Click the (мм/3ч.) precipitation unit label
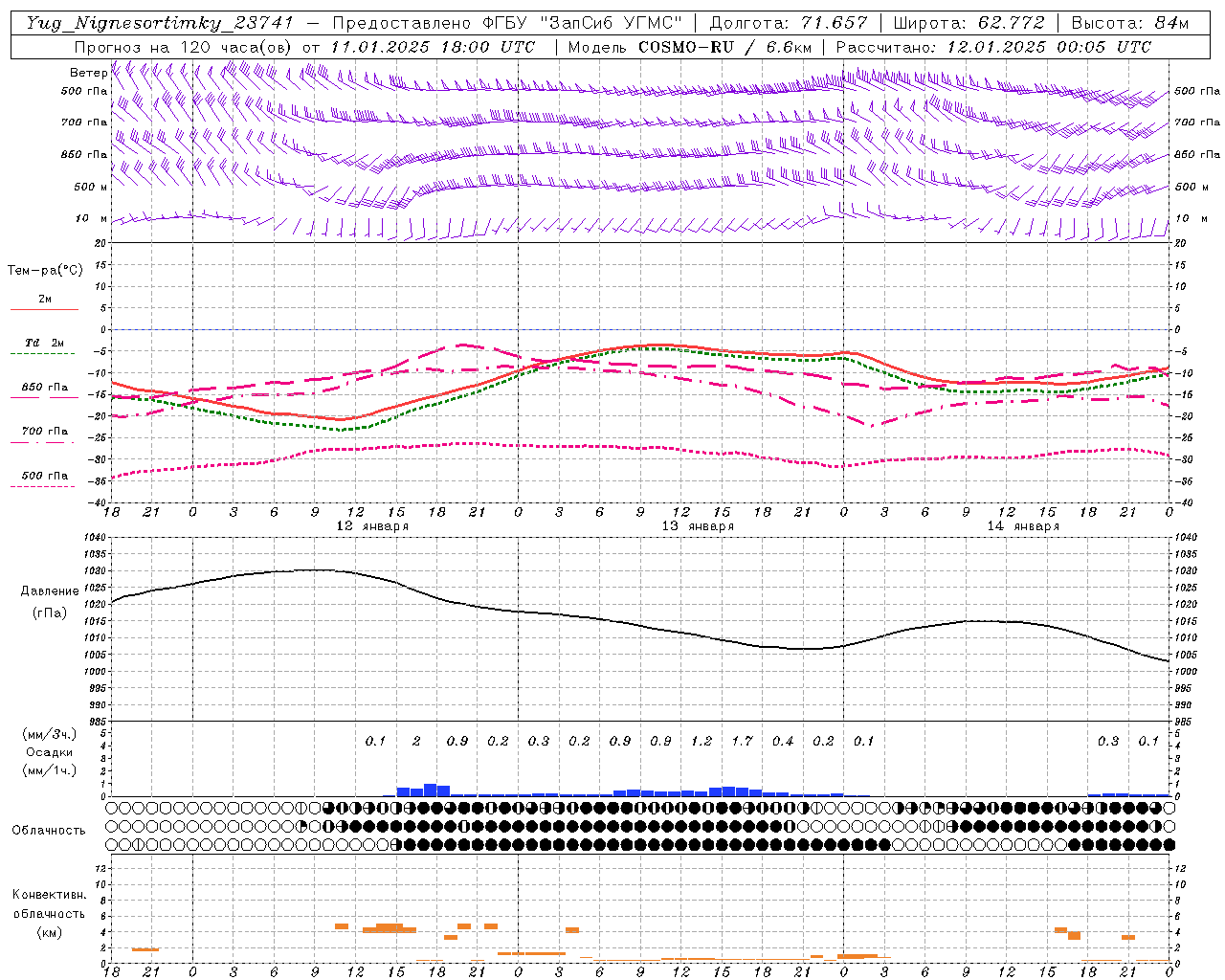 pyautogui.click(x=50, y=735)
